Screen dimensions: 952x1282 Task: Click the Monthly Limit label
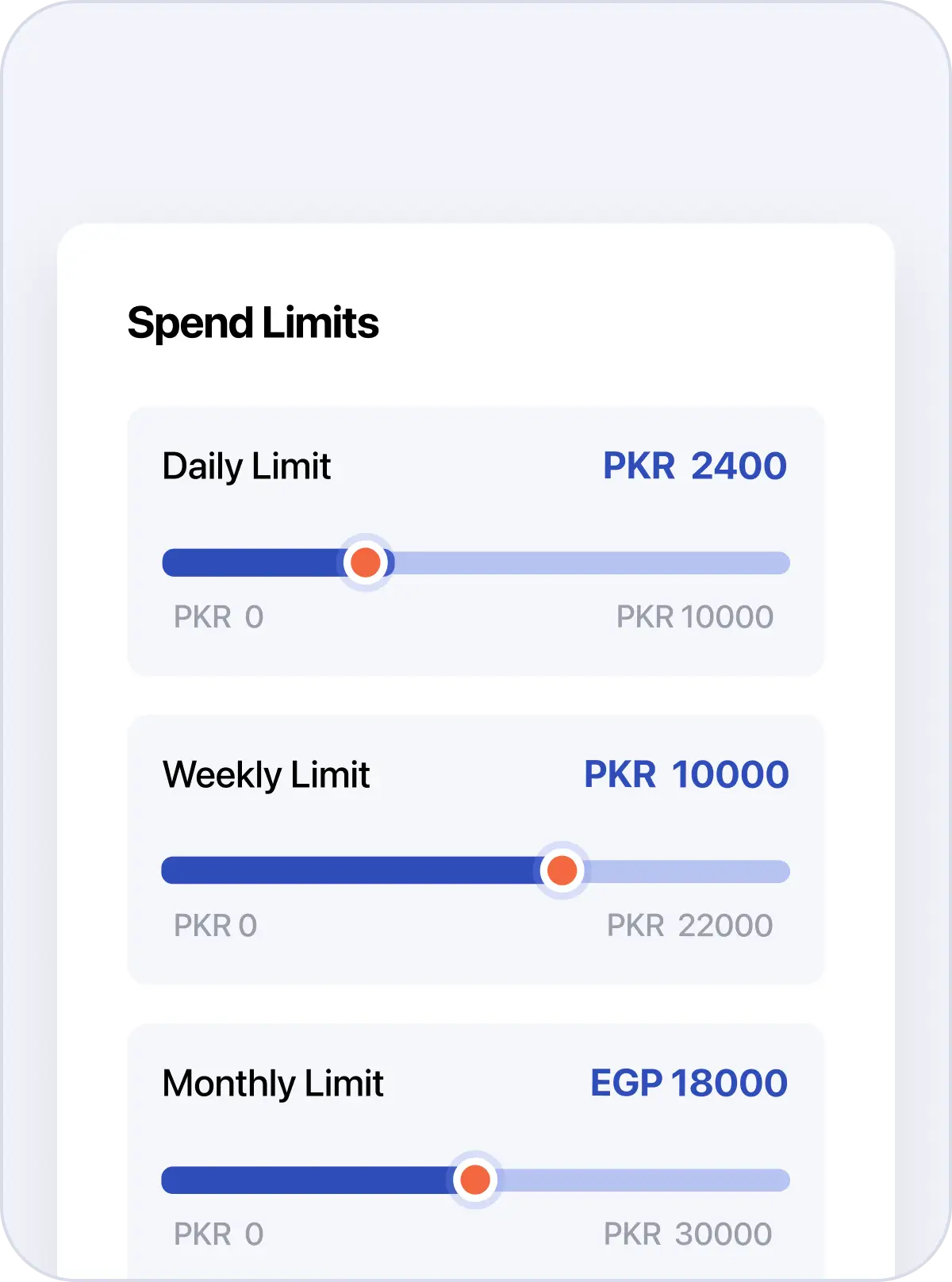click(273, 1083)
